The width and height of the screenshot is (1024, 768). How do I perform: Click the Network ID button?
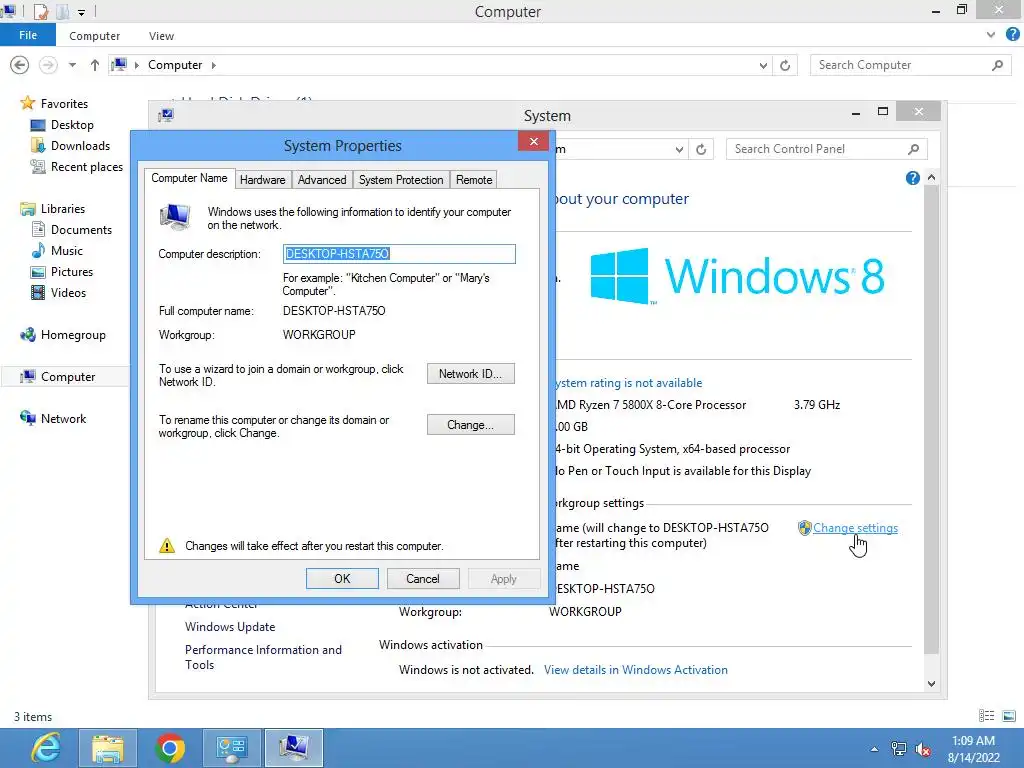coord(470,374)
